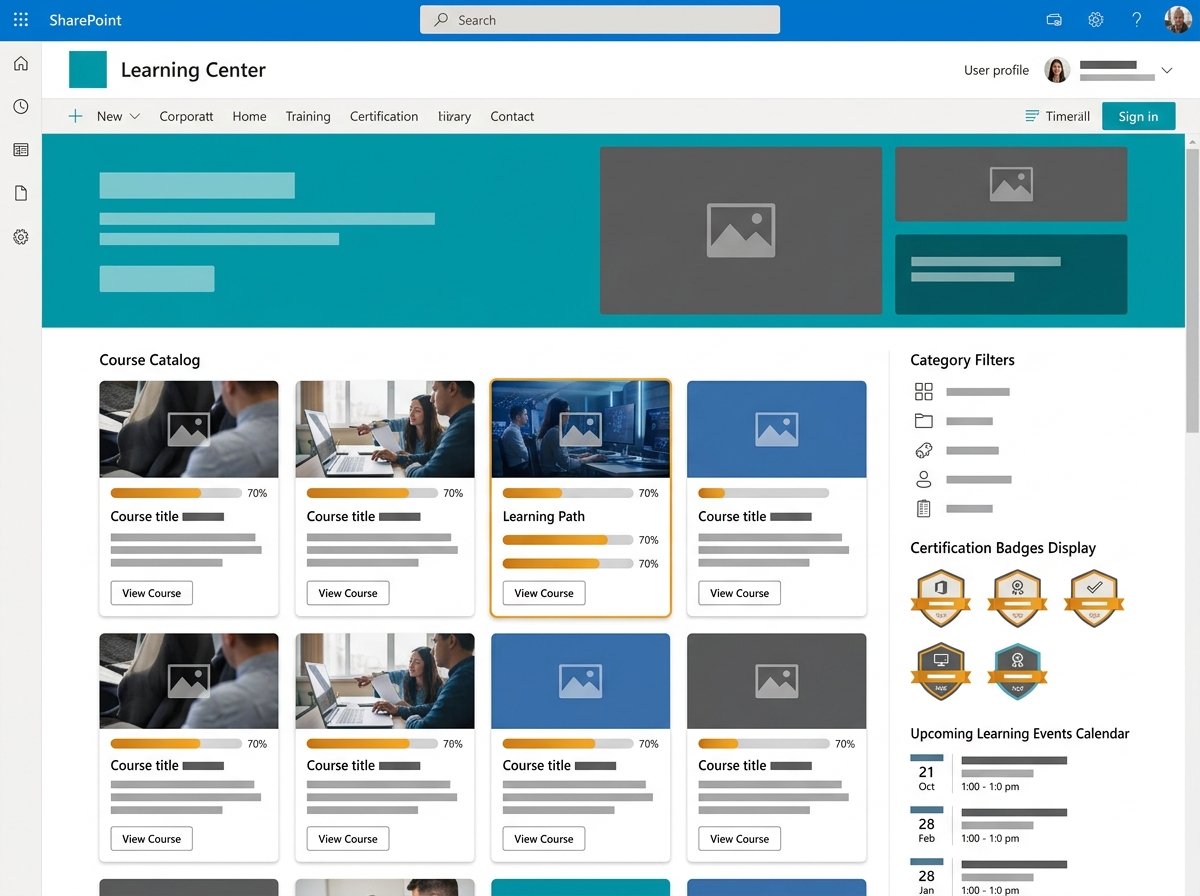This screenshot has width=1200, height=896.
Task: Click the Learning Path card title
Action: 544,517
